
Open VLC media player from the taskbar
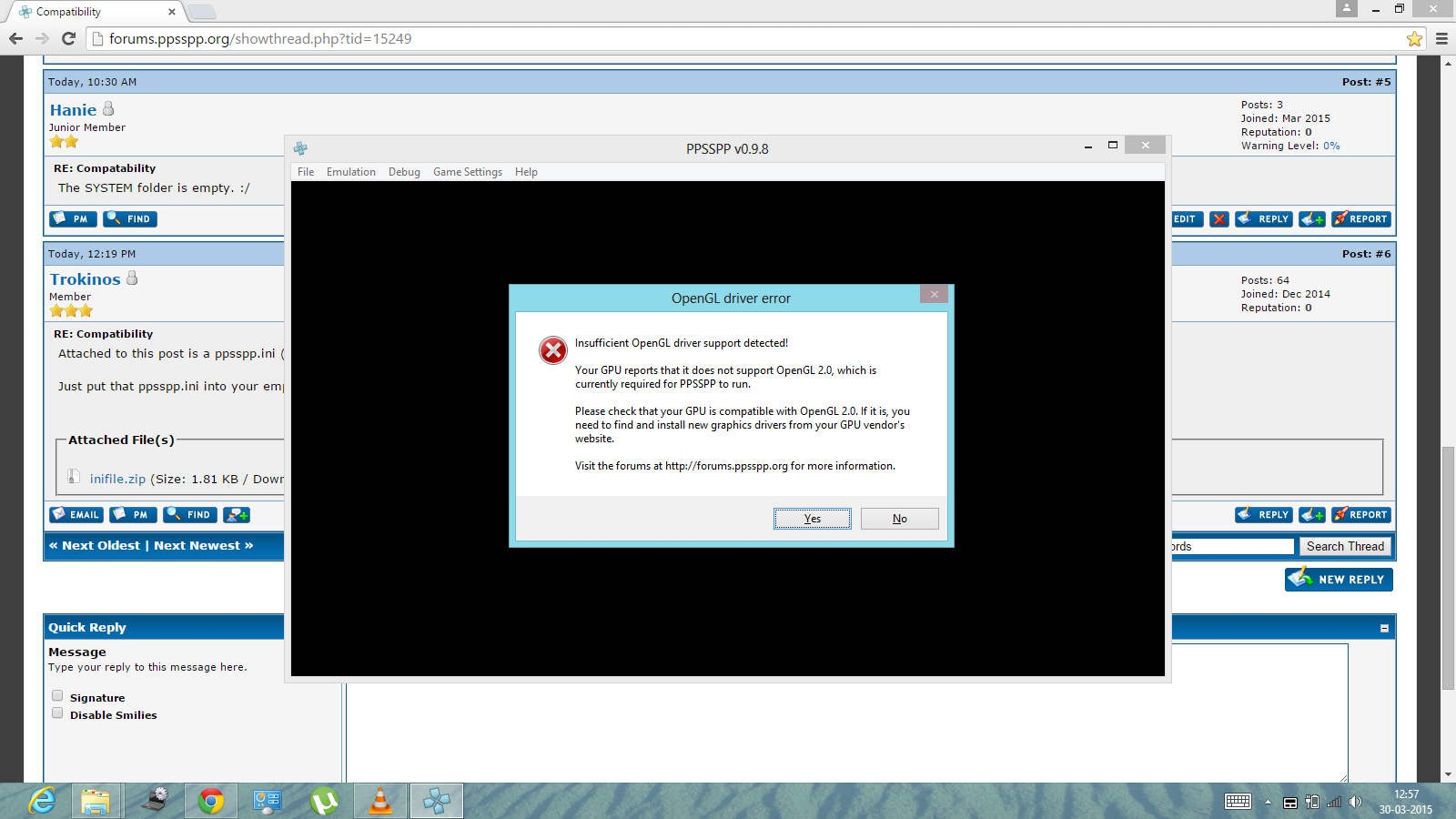380,801
